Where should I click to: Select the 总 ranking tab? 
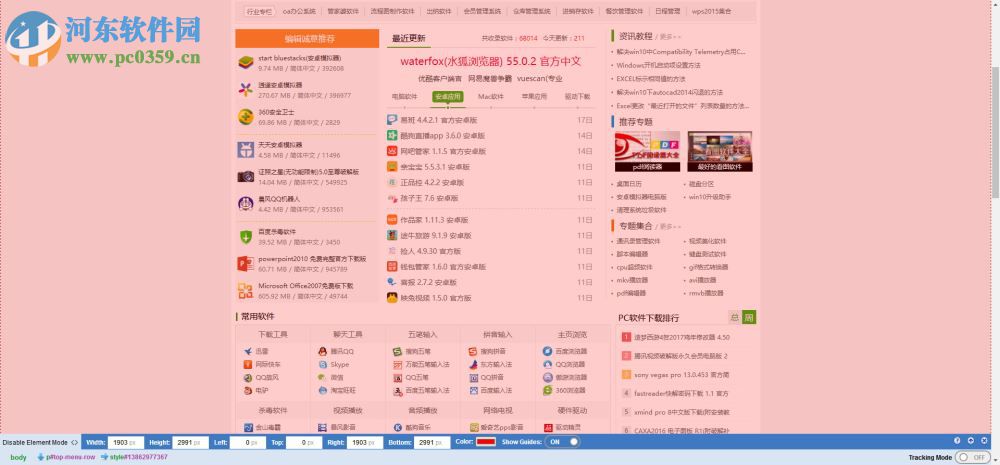coord(735,317)
